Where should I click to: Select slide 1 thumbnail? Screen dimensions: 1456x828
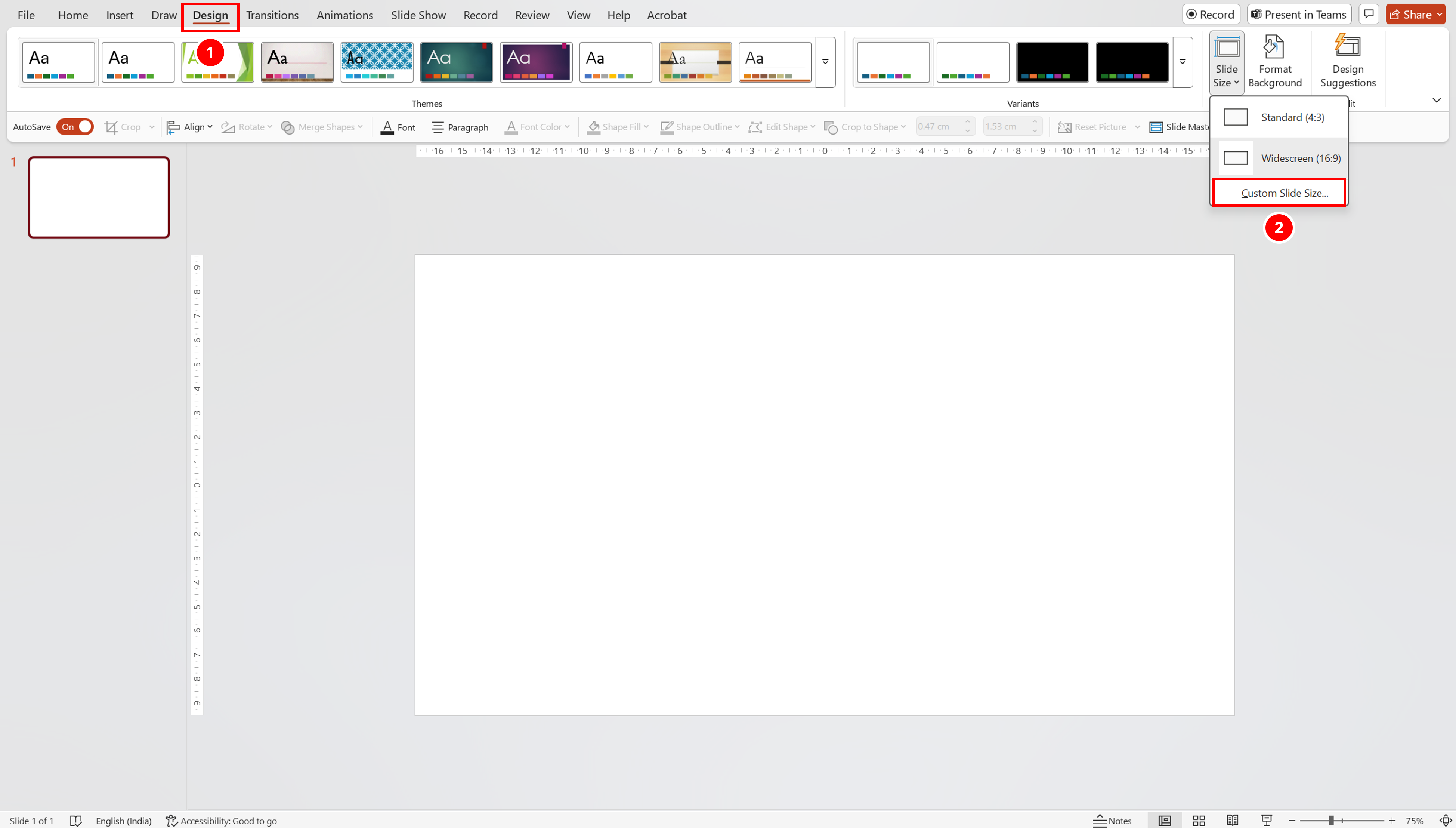tap(99, 197)
